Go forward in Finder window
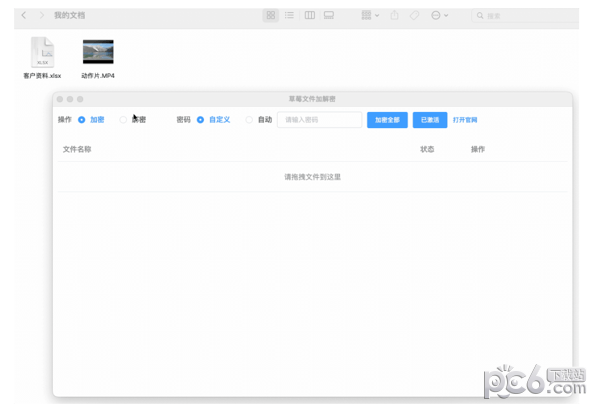This screenshot has height=411, width=599. coord(42,15)
